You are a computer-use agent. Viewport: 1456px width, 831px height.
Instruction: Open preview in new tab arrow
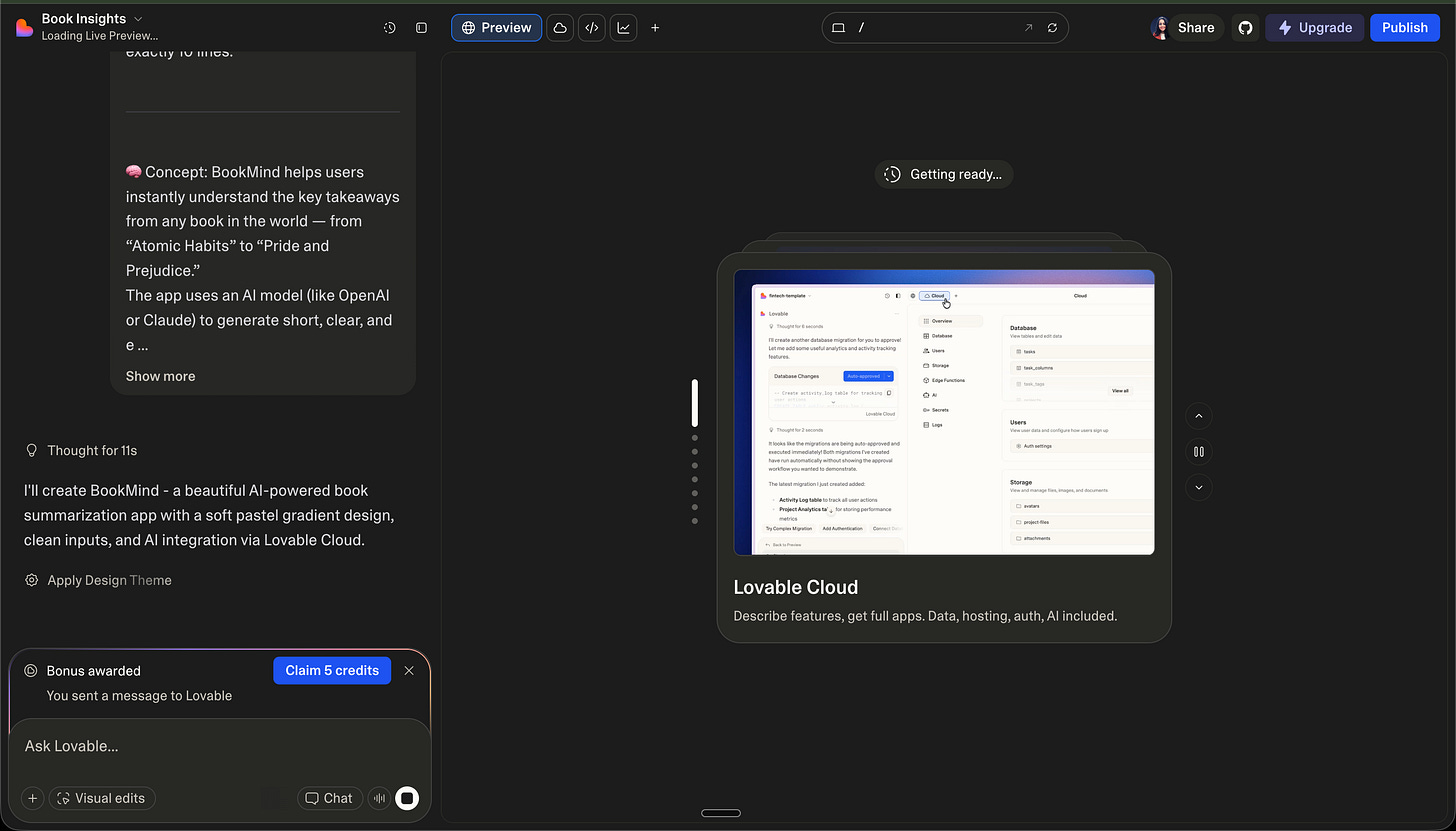(1028, 28)
